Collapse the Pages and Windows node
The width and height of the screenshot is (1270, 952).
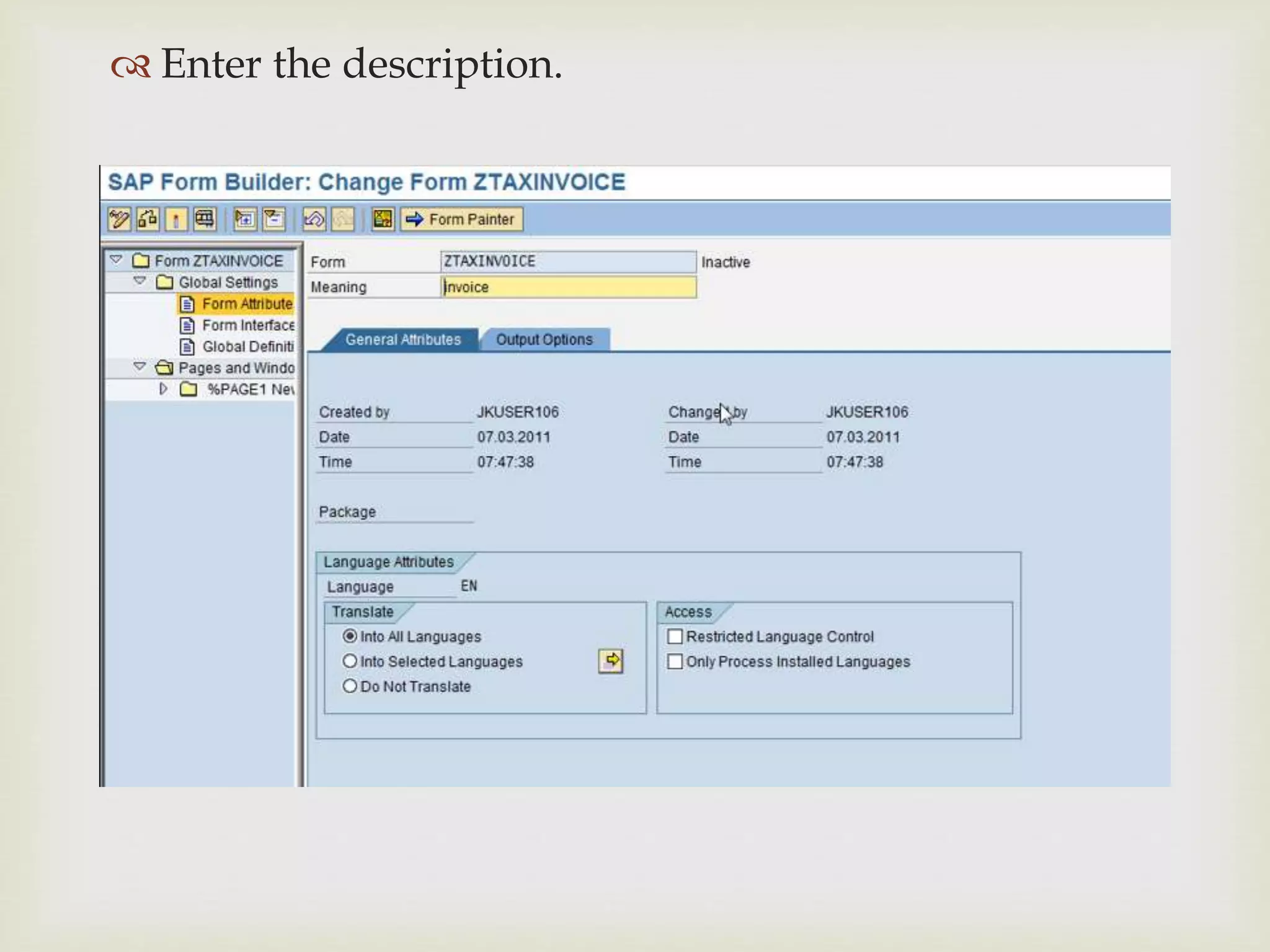pos(140,366)
